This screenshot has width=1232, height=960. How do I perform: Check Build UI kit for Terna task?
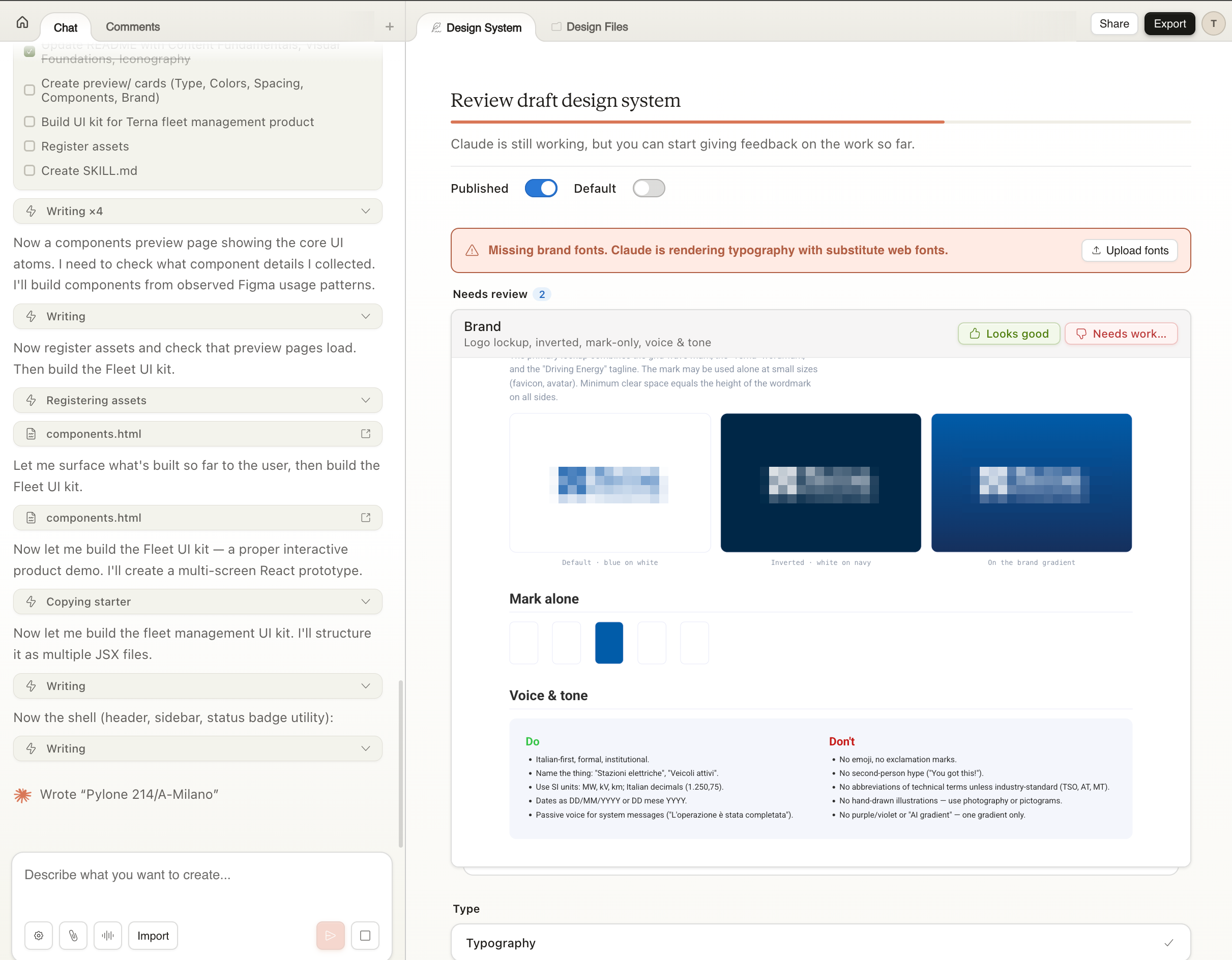(x=30, y=122)
